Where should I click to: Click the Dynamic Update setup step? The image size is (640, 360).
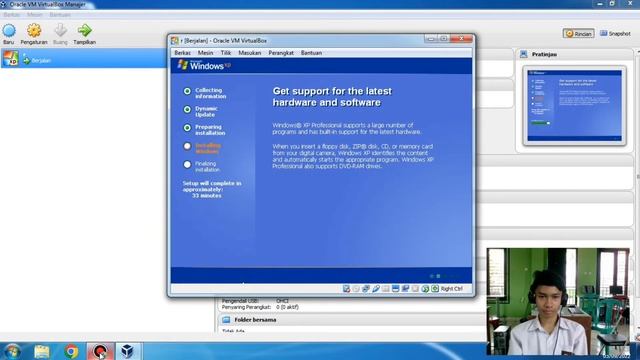coord(206,111)
